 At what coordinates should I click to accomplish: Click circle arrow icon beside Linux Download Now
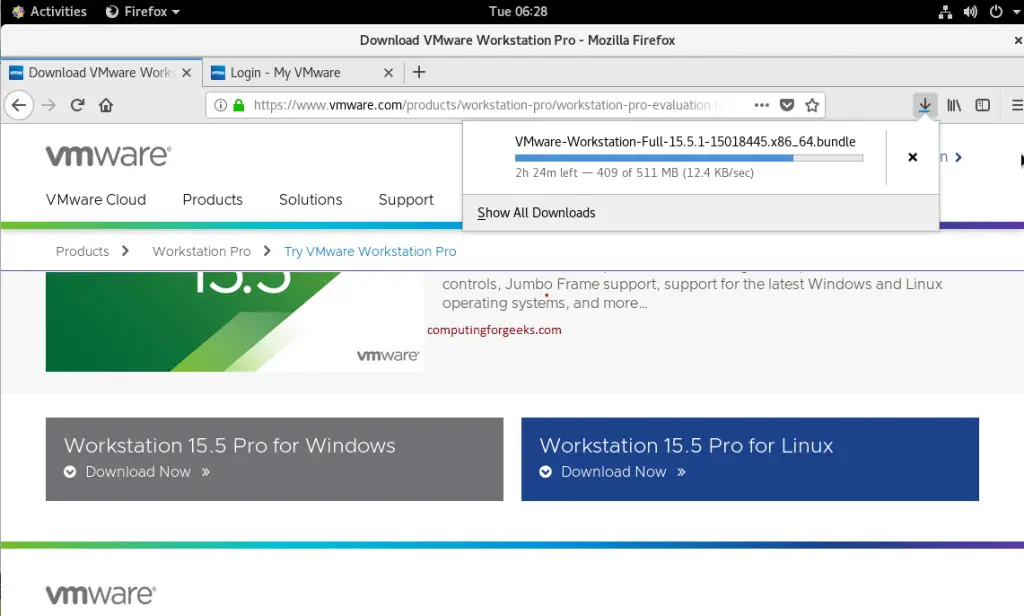coord(545,472)
